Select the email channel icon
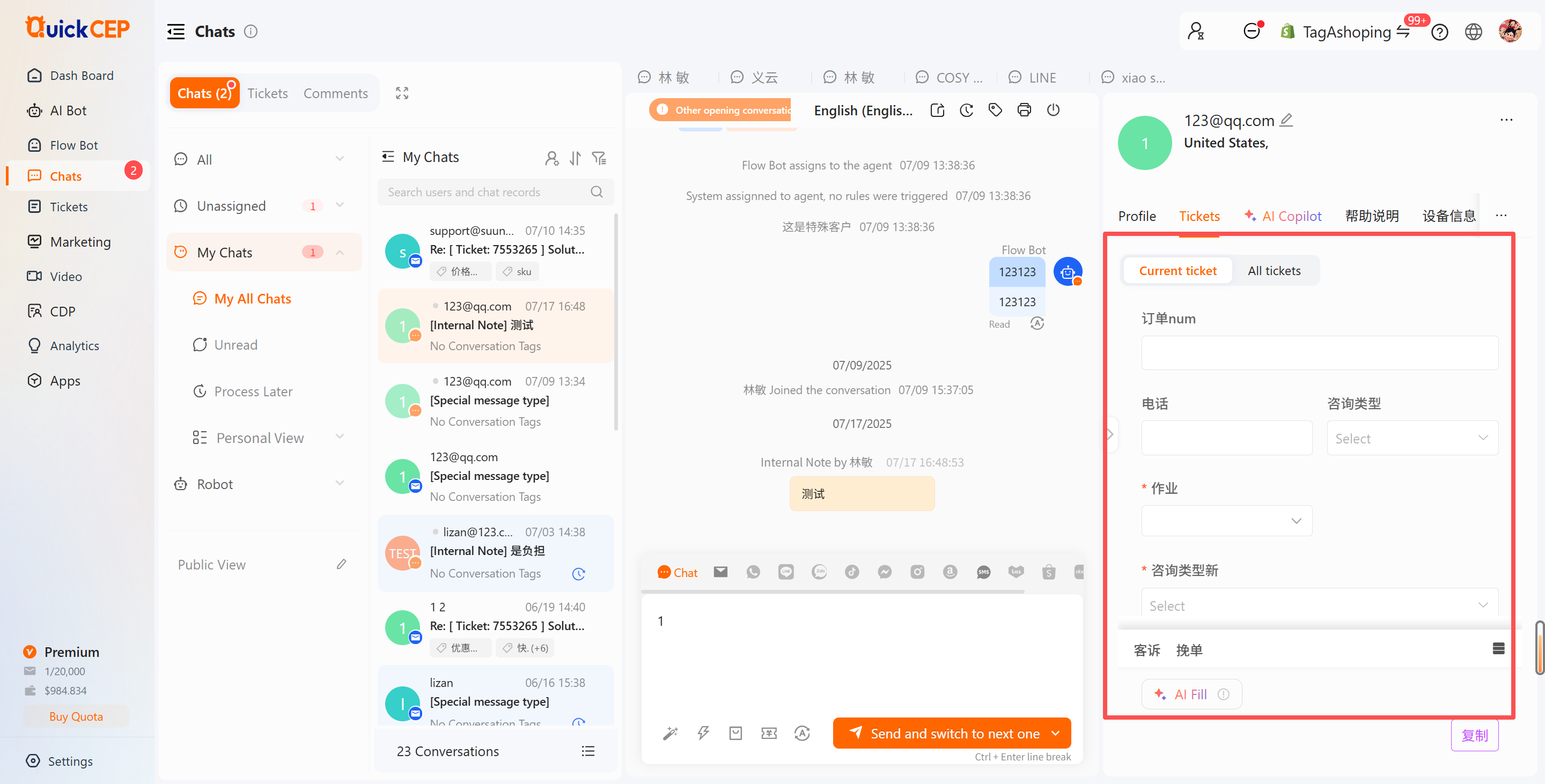Screen dimensions: 1545x784 point(720,572)
